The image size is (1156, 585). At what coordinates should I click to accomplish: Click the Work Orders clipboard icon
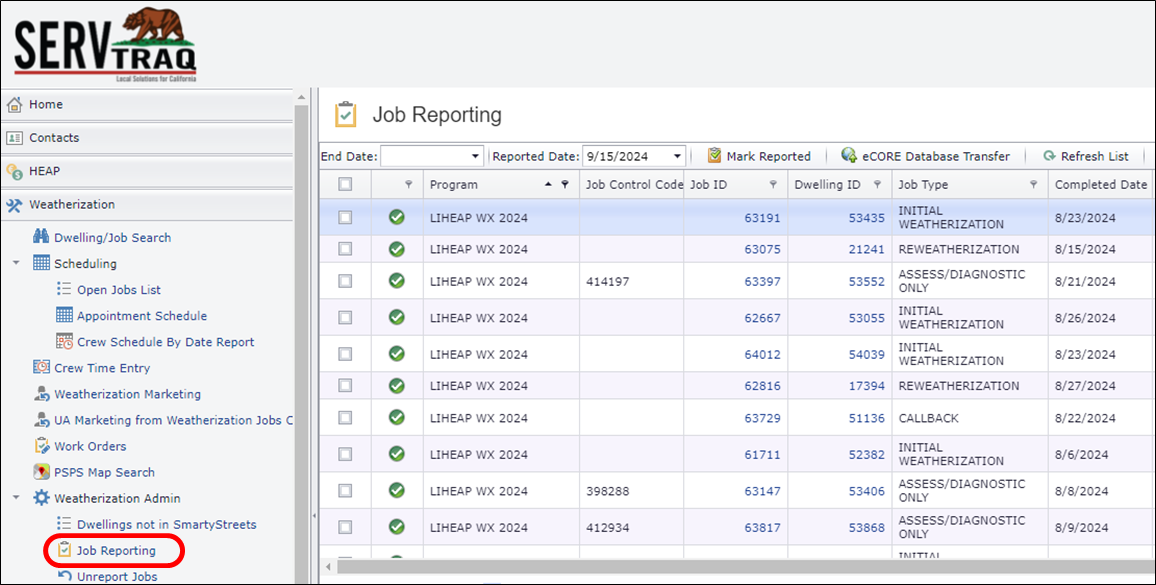tap(41, 446)
